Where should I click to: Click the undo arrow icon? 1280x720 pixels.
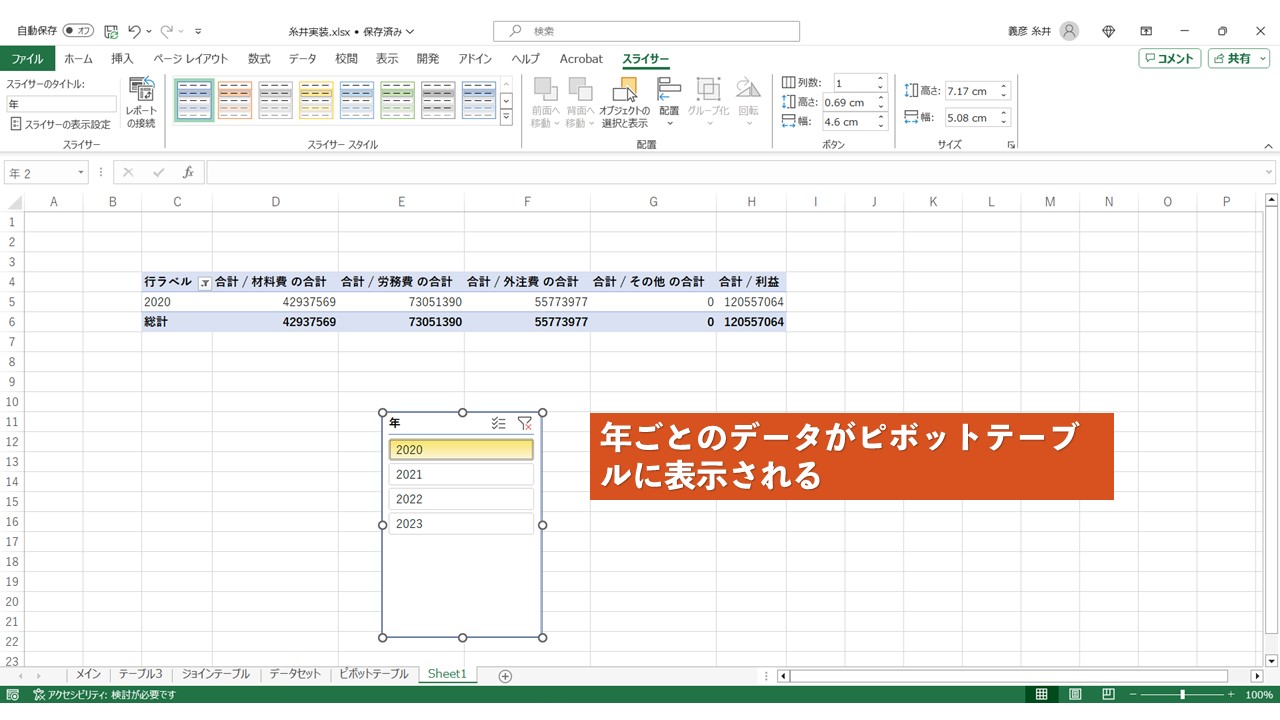coord(135,32)
